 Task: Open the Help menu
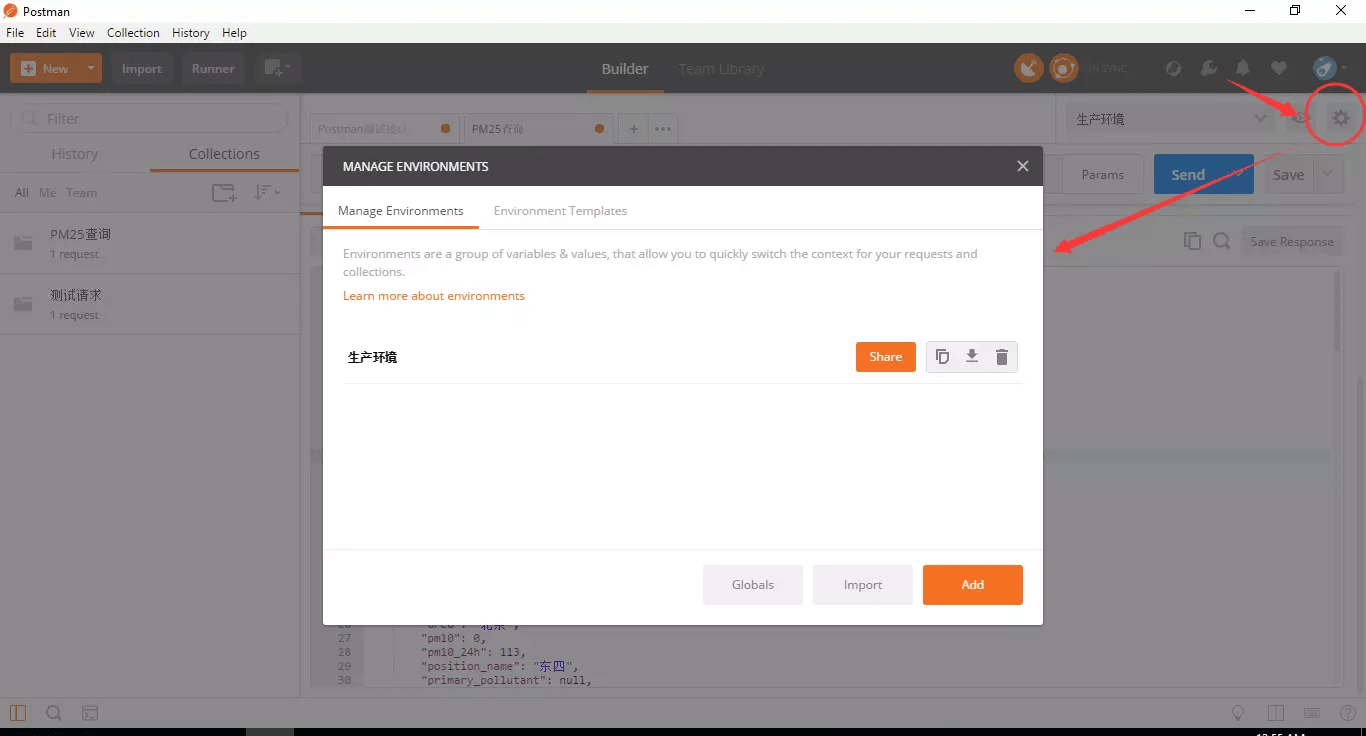[x=234, y=33]
